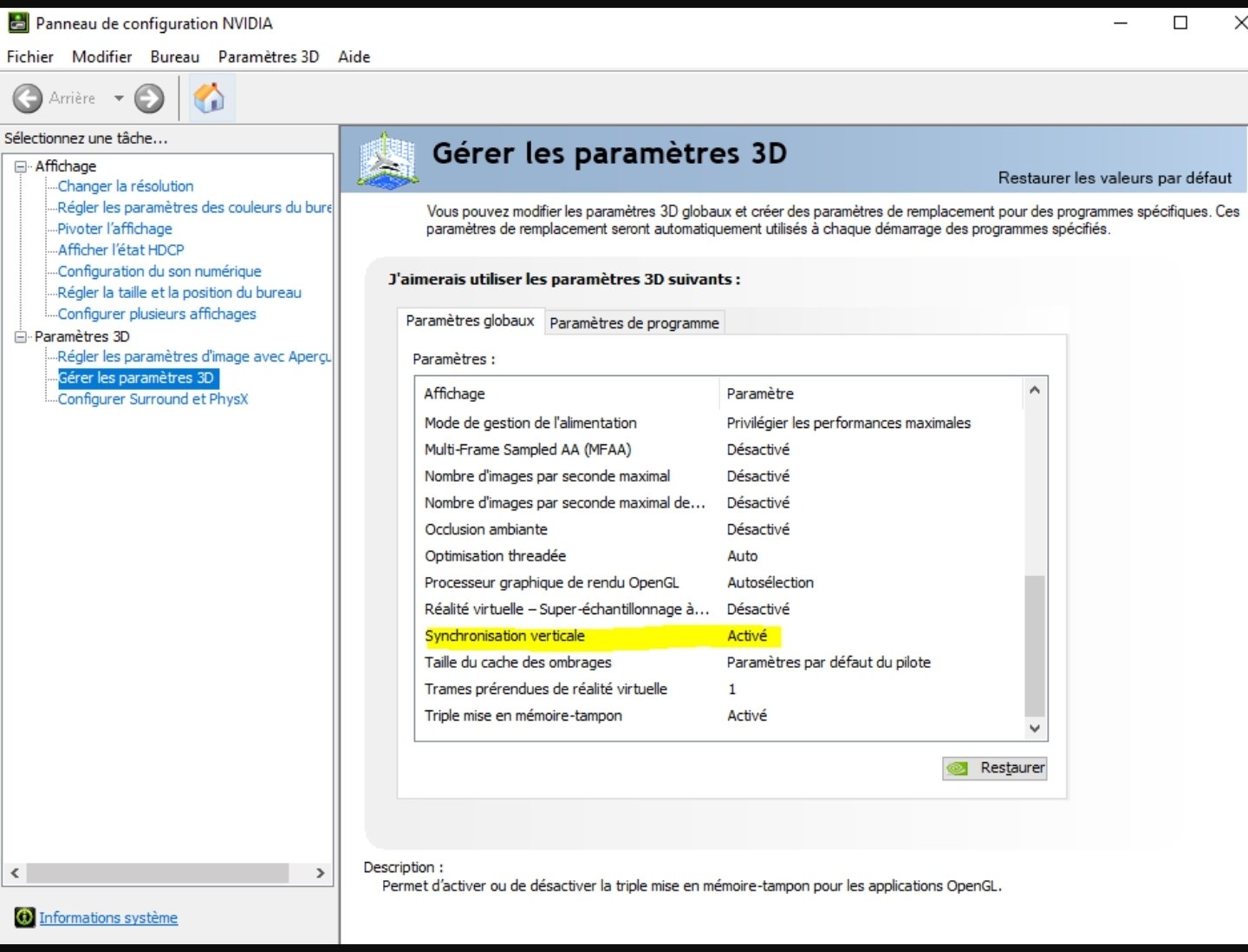
Task: Switch to Paramètres de programme tab
Action: click(634, 323)
